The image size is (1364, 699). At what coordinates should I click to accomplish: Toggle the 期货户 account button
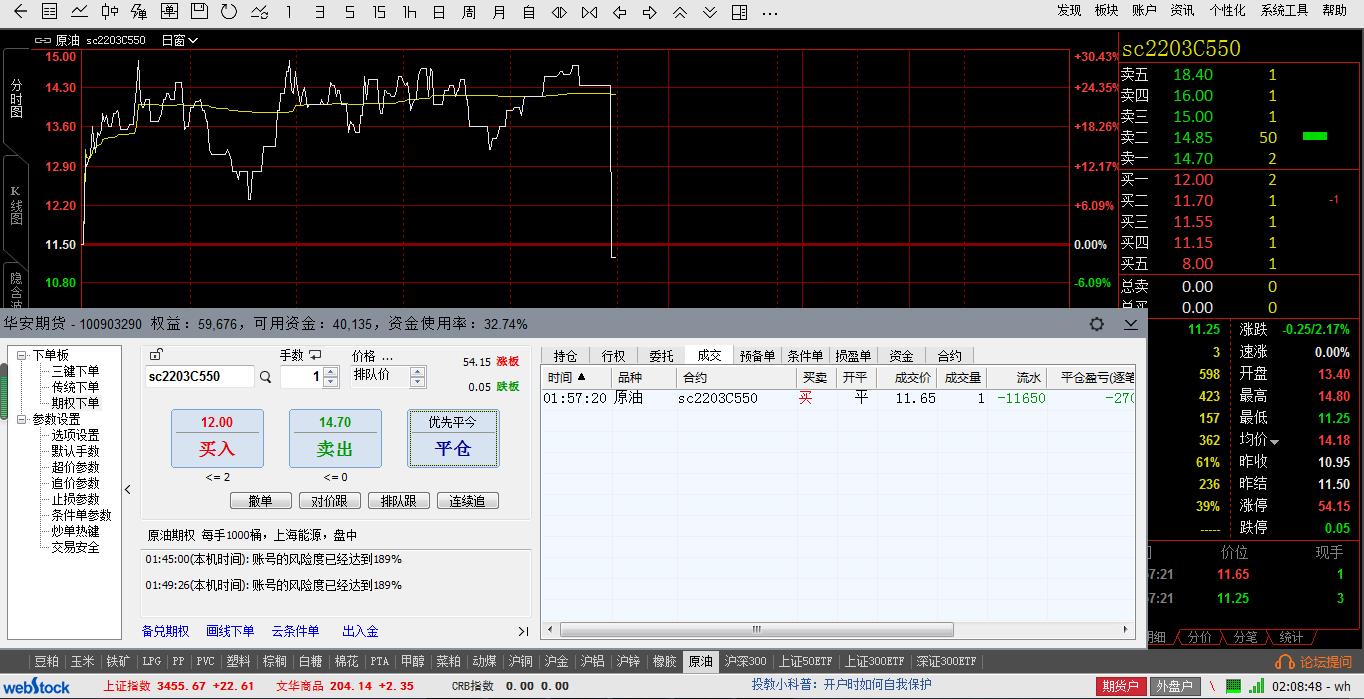pyautogui.click(x=1120, y=686)
